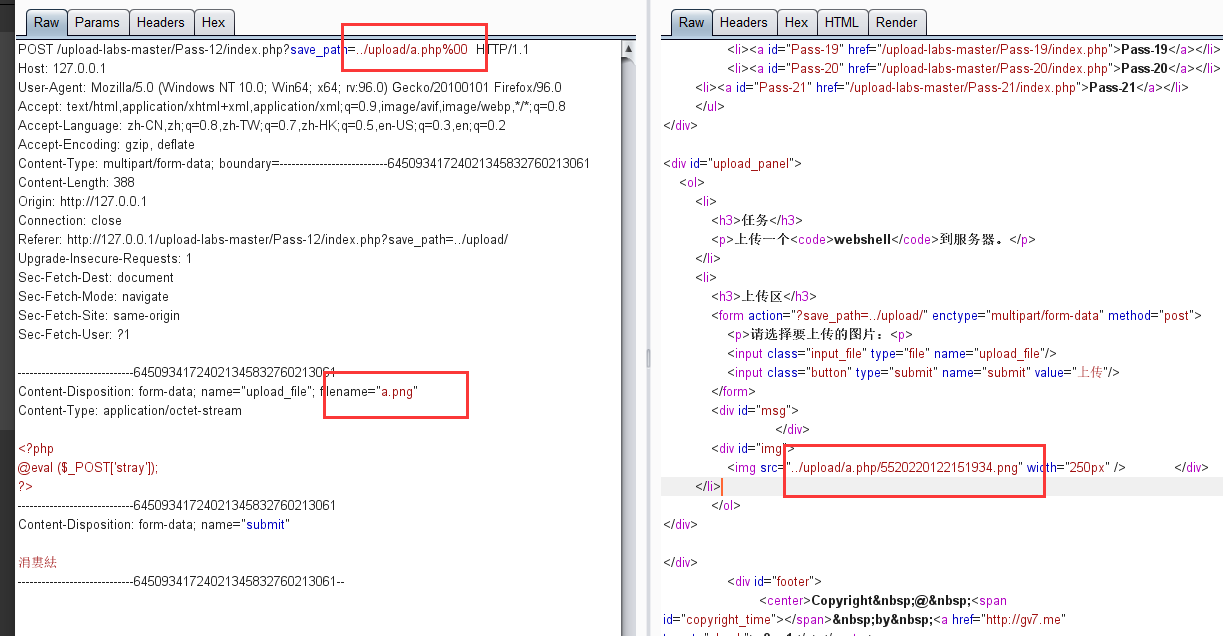Click the 'Content-Type: application/octet-stream' line
Viewport: 1223px width, 636px height.
130,410
